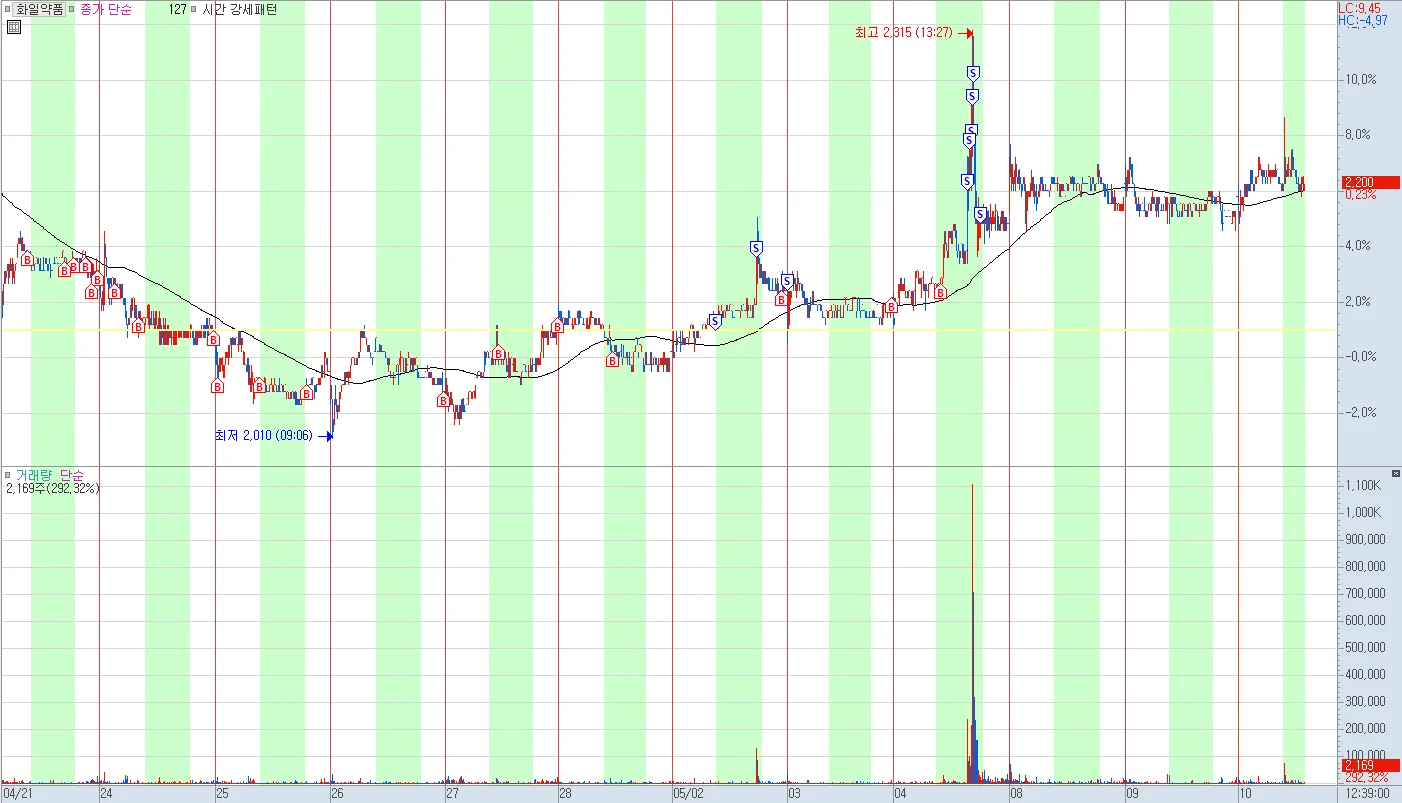Click the HC:-4.97 value
Image resolution: width=1402 pixels, height=803 pixels.
(1361, 19)
